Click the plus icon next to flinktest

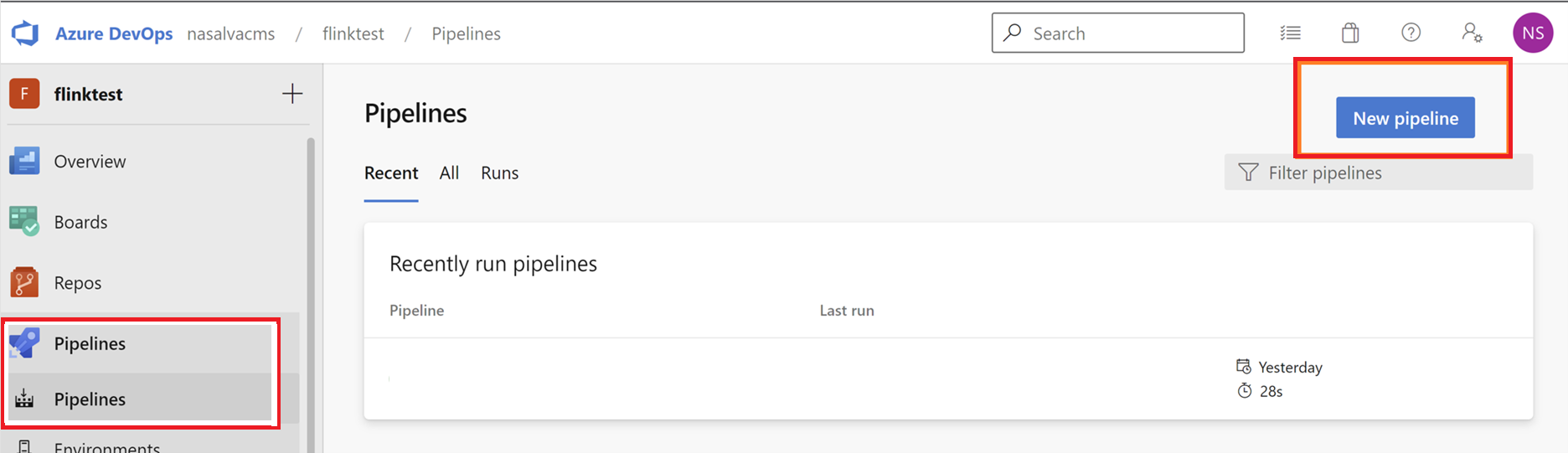pyautogui.click(x=291, y=93)
